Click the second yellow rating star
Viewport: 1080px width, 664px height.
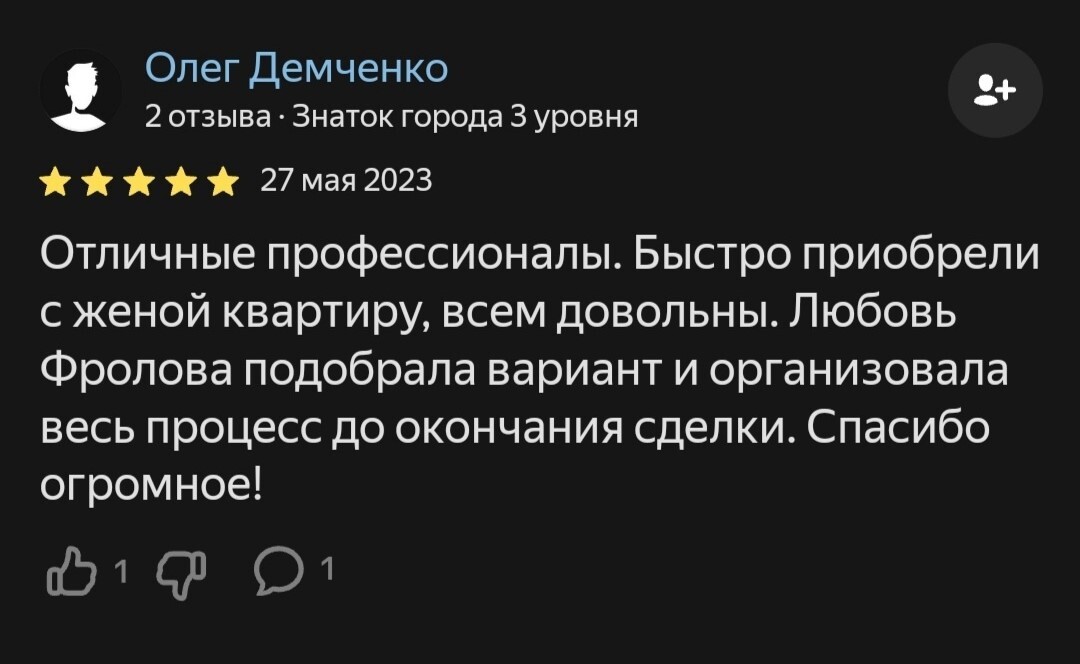pyautogui.click(x=98, y=182)
